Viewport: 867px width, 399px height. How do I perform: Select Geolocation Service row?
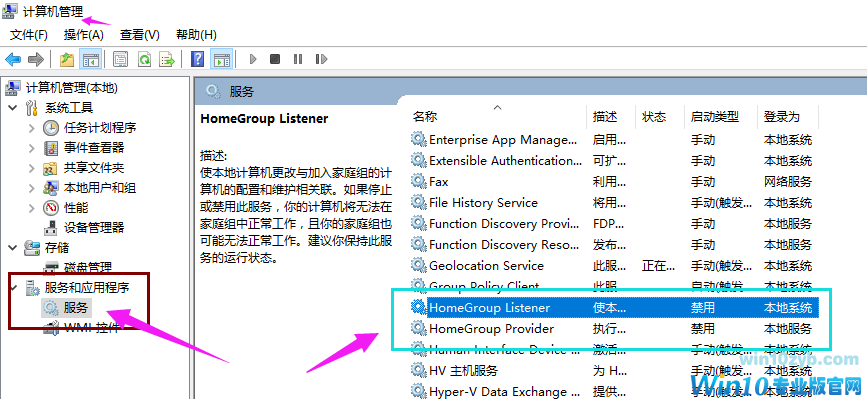[614, 266]
